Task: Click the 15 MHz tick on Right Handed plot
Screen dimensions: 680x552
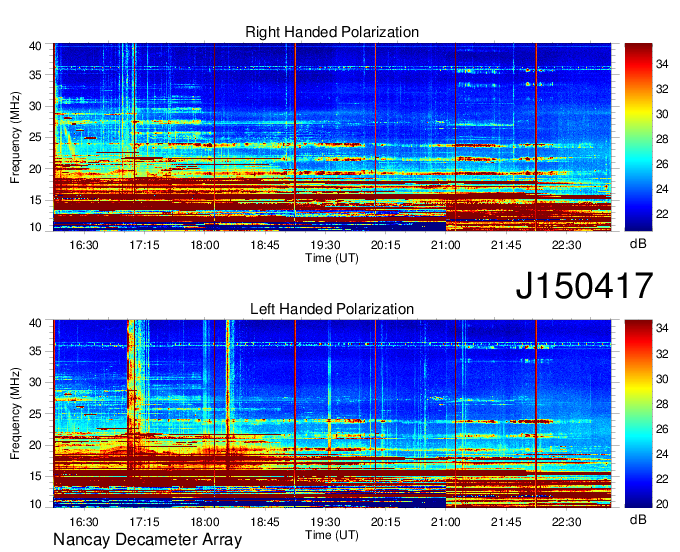Action: (35, 200)
